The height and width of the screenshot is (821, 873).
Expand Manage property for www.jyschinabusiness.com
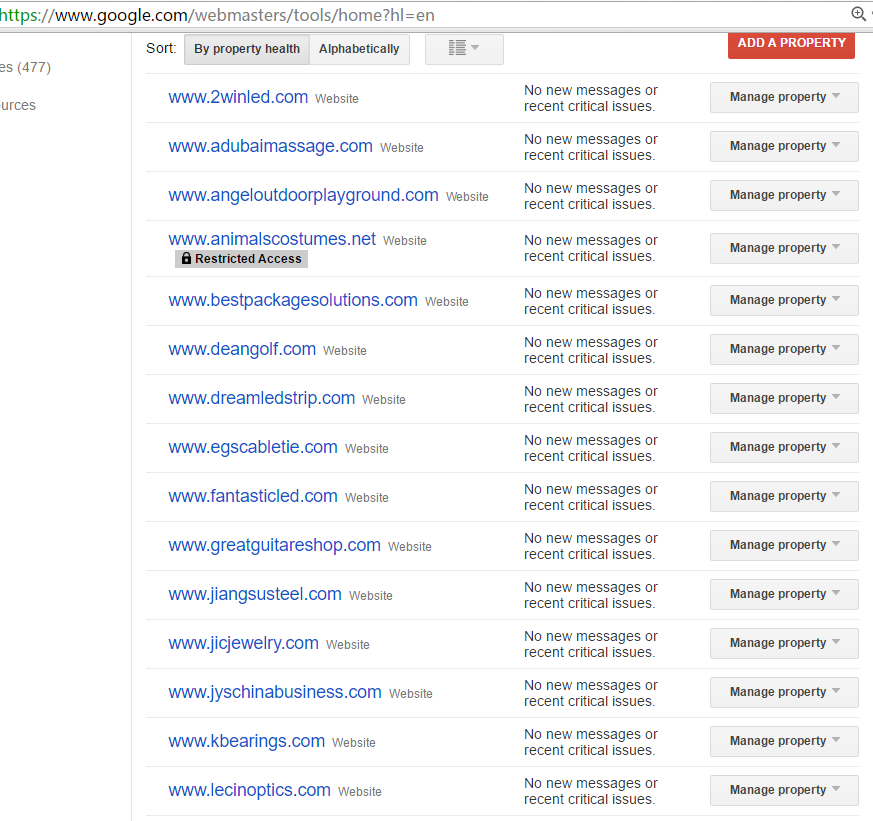tap(784, 692)
